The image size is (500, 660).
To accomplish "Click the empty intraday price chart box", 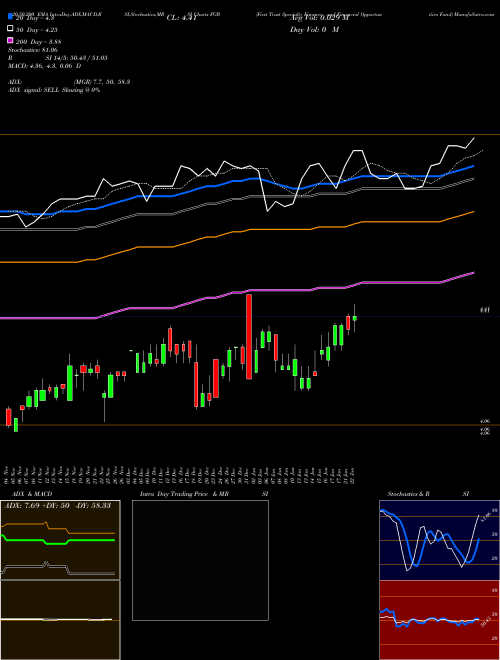I will [x=200, y=560].
